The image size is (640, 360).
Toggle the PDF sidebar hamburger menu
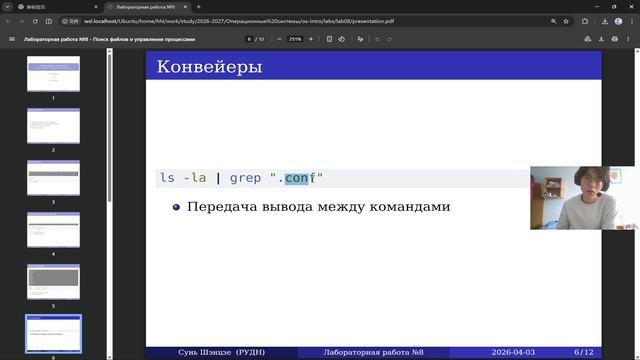(12, 39)
